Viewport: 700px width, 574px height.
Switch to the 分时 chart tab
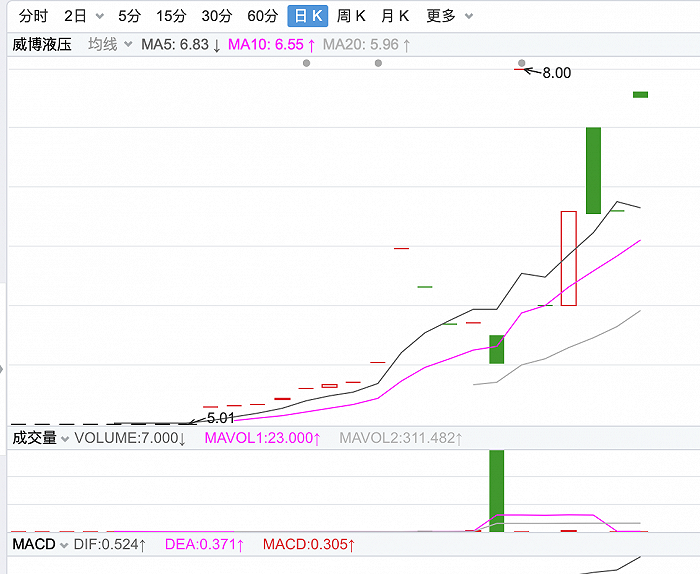point(33,16)
